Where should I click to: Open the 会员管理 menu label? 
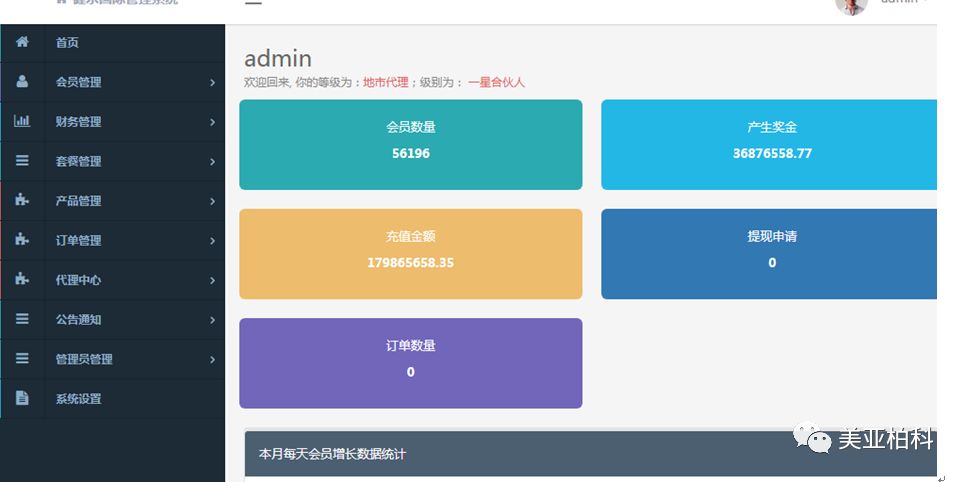(x=78, y=82)
